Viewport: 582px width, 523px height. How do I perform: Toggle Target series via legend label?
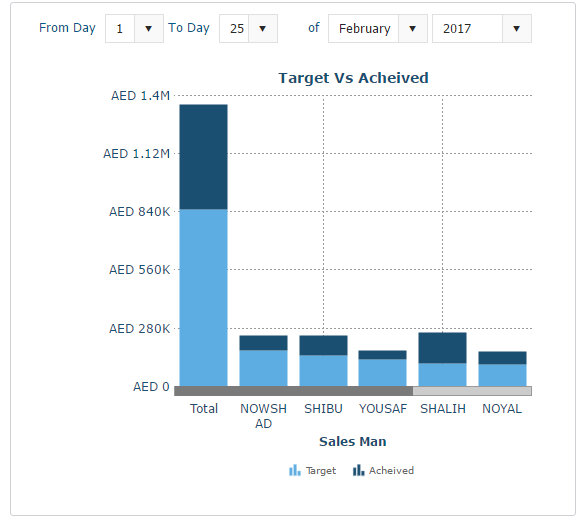tap(321, 471)
